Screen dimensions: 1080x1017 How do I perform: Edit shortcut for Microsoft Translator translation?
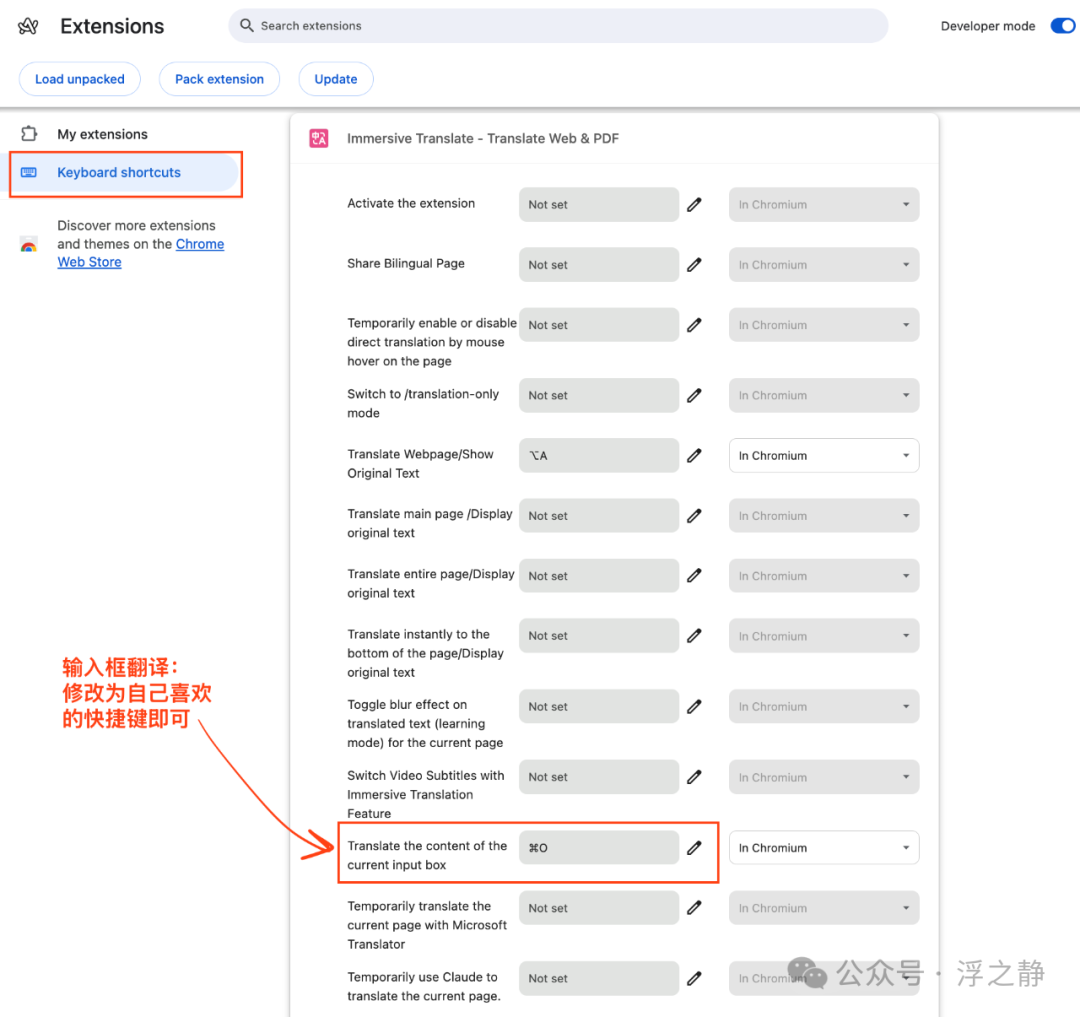pyautogui.click(x=694, y=908)
